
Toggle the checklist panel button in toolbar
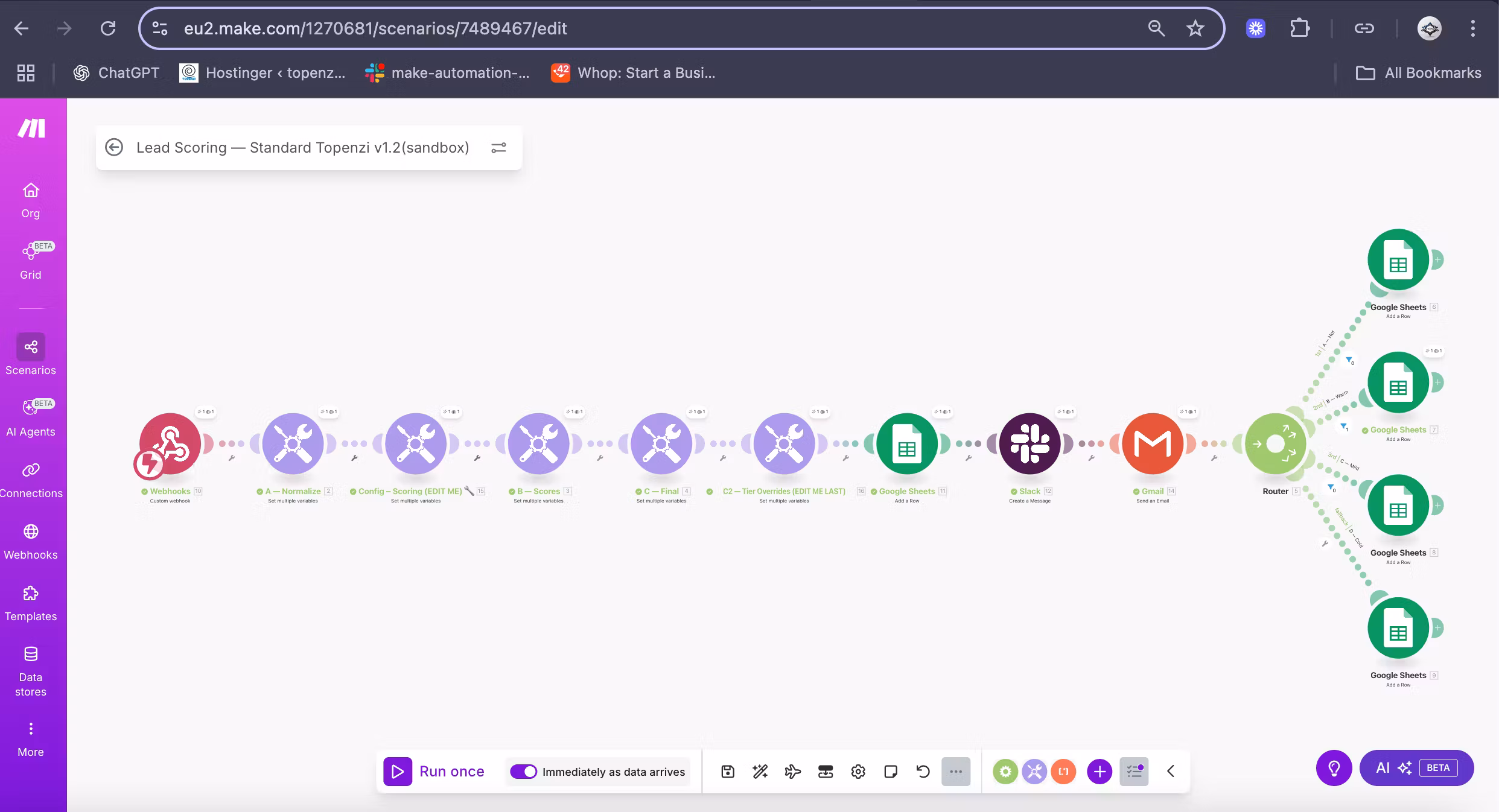click(x=1134, y=771)
